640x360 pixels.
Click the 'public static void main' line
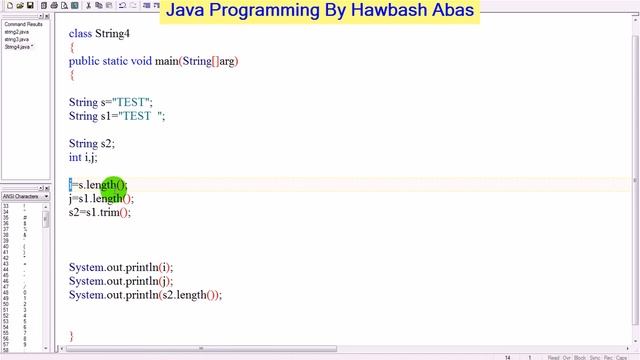[x=153, y=61]
